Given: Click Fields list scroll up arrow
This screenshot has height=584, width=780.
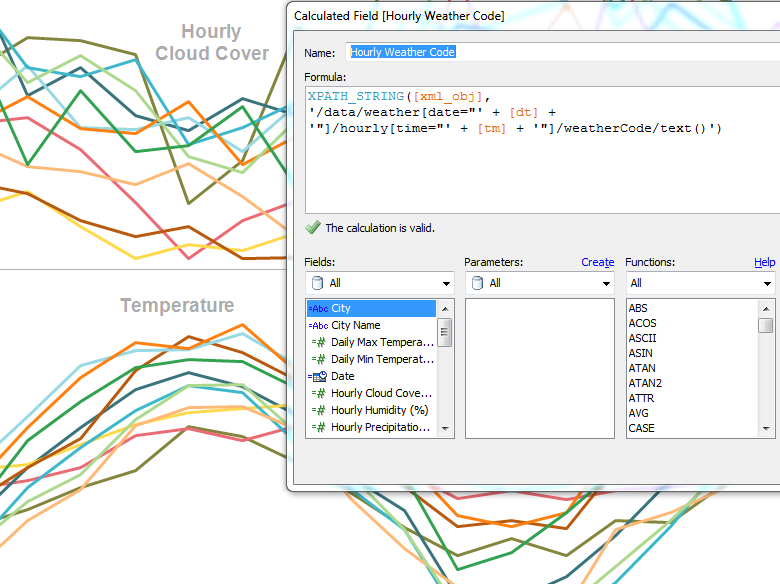Looking at the screenshot, I should pos(445,309).
